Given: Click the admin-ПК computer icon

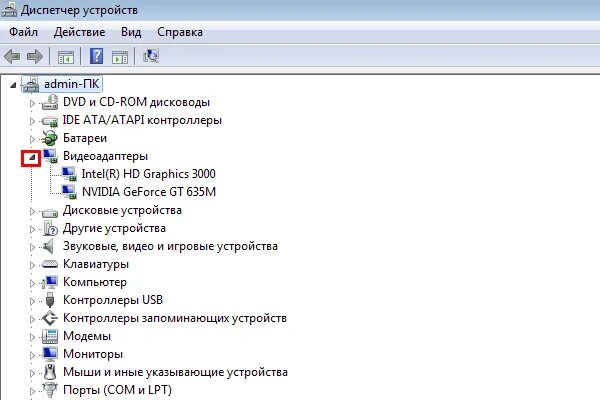Looking at the screenshot, I should coord(31,84).
